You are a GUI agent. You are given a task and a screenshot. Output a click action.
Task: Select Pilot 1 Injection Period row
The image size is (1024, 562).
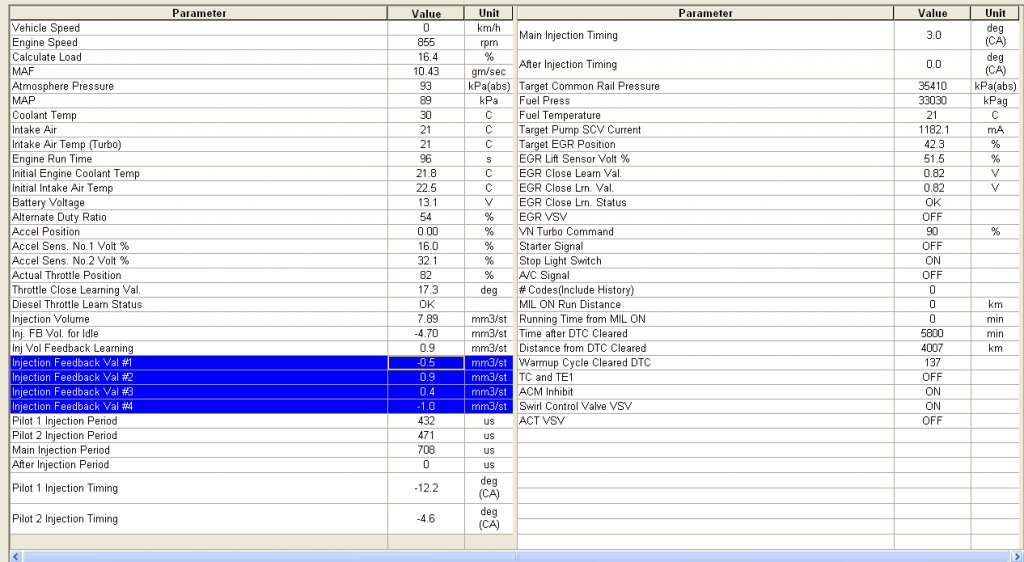click(x=262, y=421)
